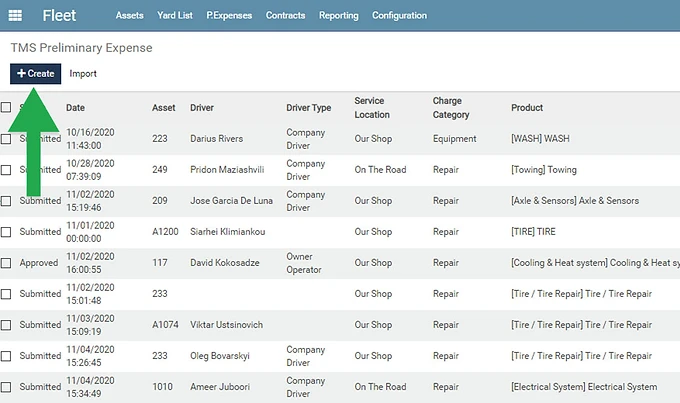Screen dimensions: 680x403
Task: Click asset number 249
Action: coord(160,170)
